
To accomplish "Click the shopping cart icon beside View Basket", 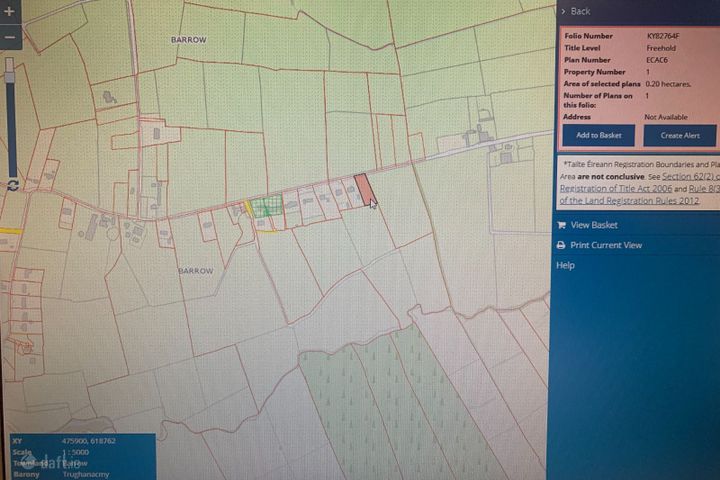I will coord(561,225).
